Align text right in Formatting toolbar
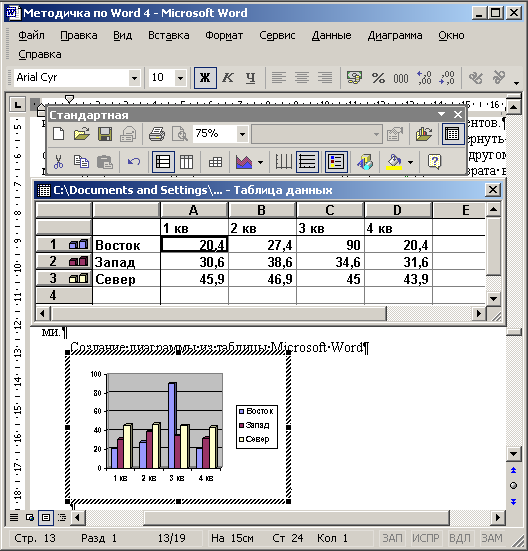The width and height of the screenshot is (528, 551). (x=325, y=78)
